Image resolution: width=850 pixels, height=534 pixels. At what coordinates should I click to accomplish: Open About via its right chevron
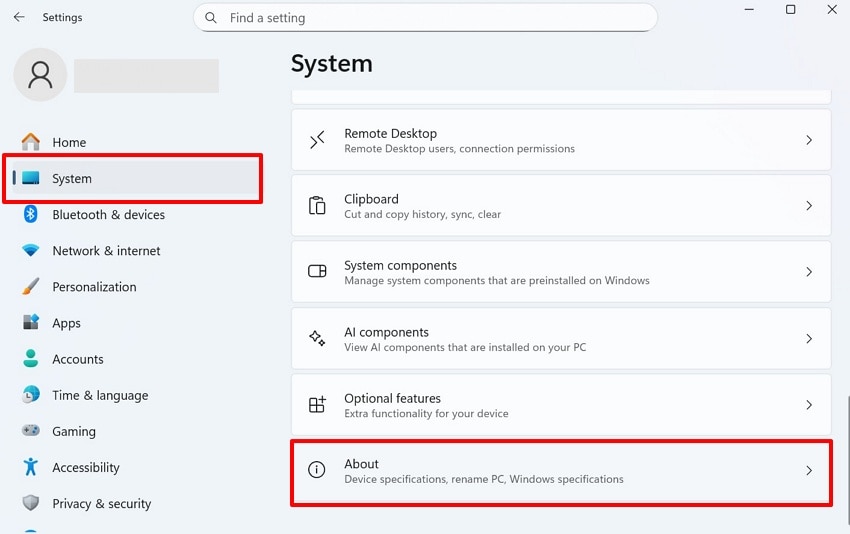click(809, 471)
